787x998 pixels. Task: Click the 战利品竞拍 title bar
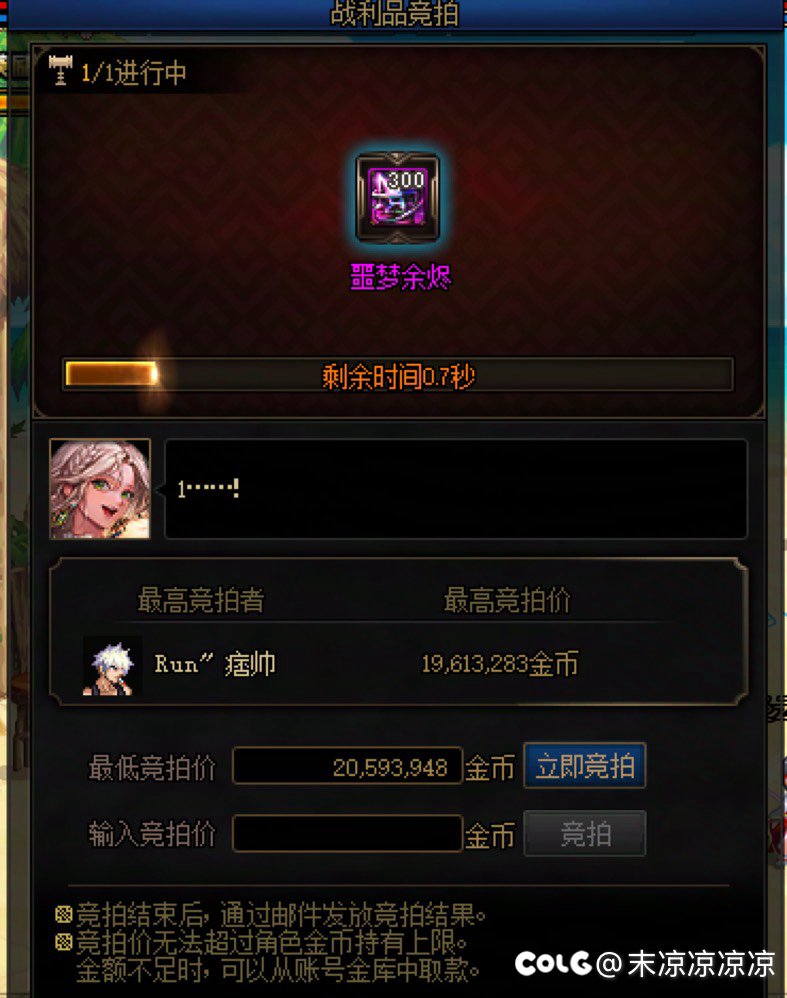[395, 13]
